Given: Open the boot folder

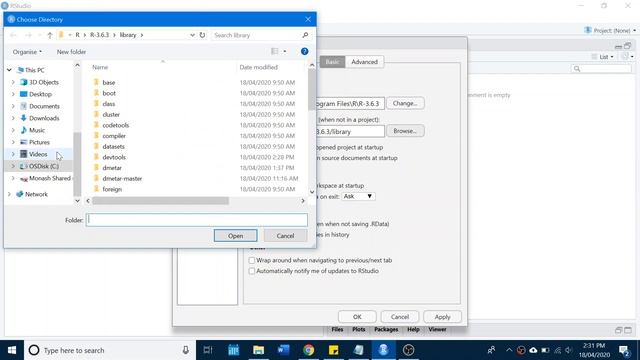Looking at the screenshot, I should tap(109, 93).
